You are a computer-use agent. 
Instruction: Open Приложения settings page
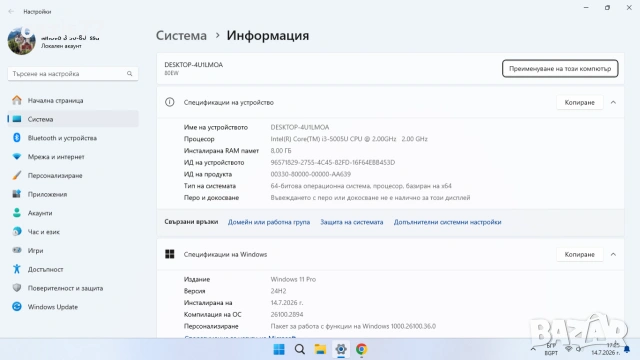(47, 194)
